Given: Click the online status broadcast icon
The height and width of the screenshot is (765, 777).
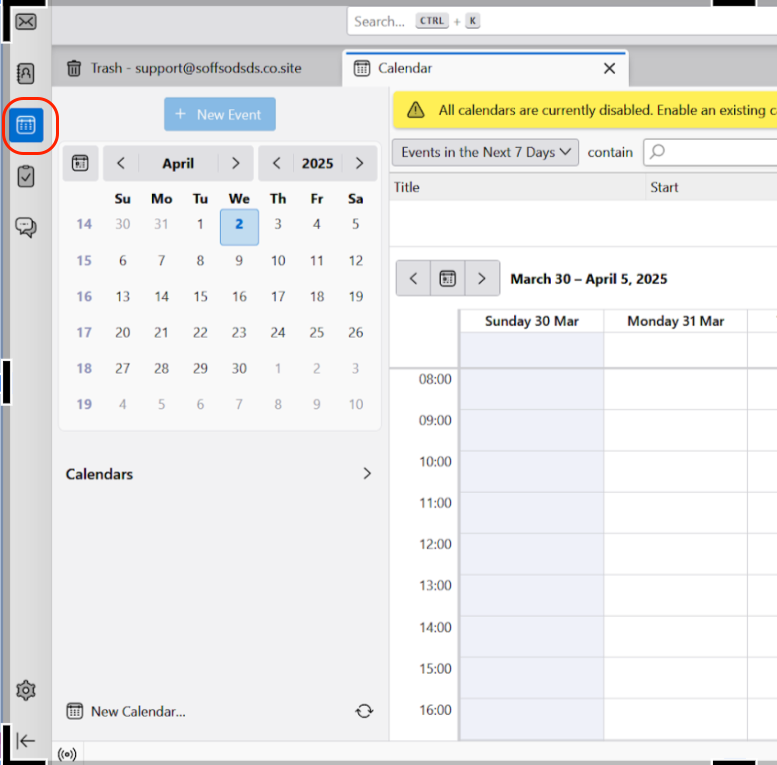Looking at the screenshot, I should point(67,754).
